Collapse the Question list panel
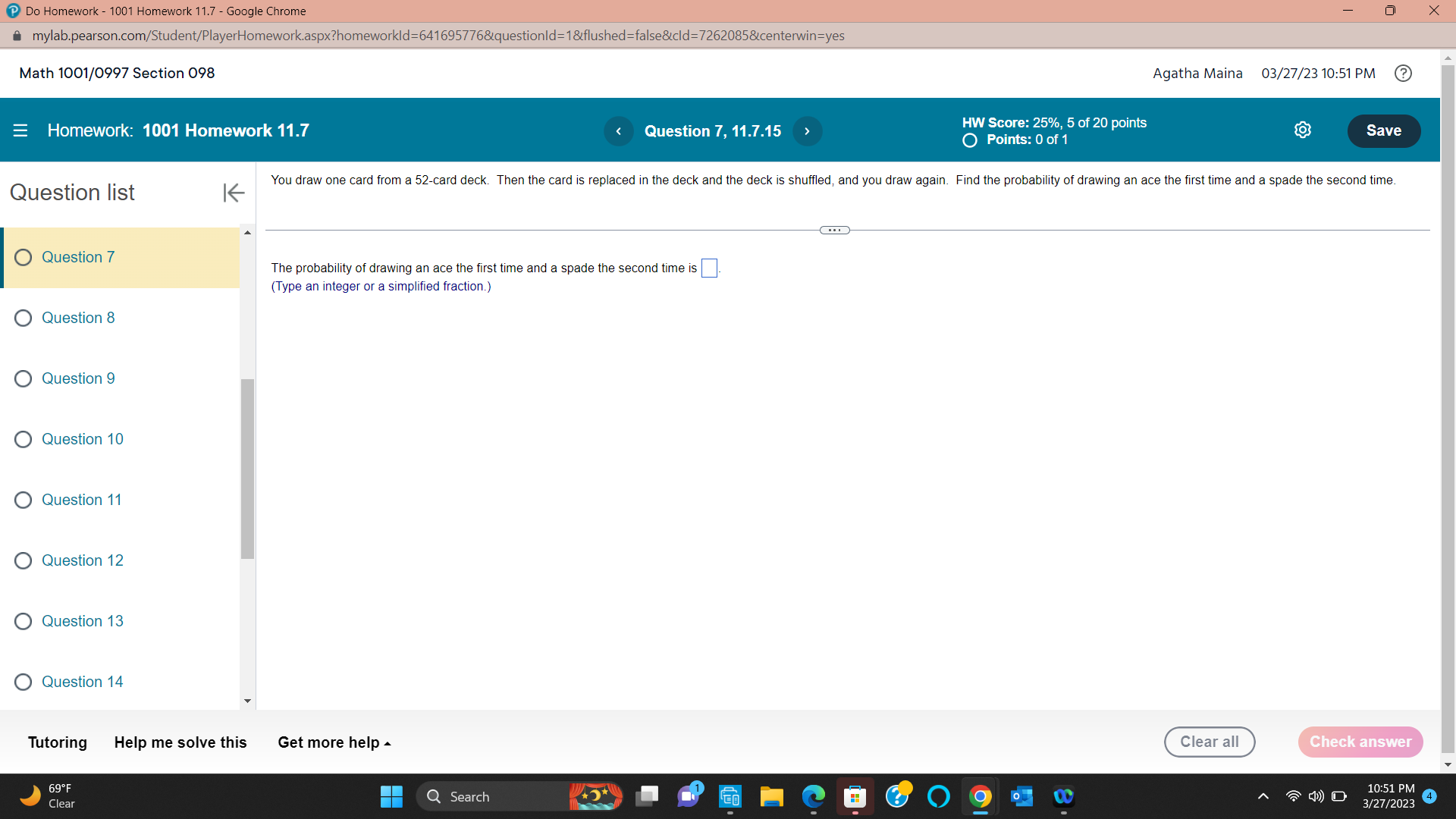Screen dimensions: 1456x819 click(x=233, y=193)
